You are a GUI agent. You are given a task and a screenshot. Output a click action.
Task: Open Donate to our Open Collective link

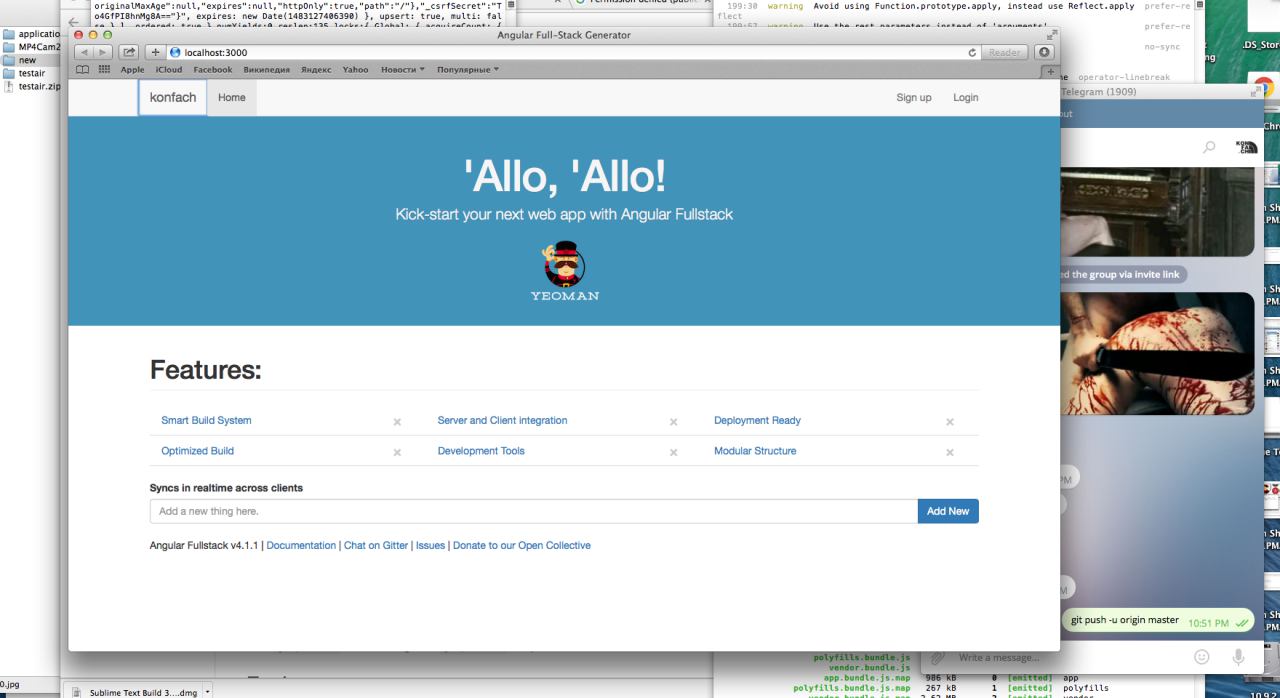[x=522, y=546]
